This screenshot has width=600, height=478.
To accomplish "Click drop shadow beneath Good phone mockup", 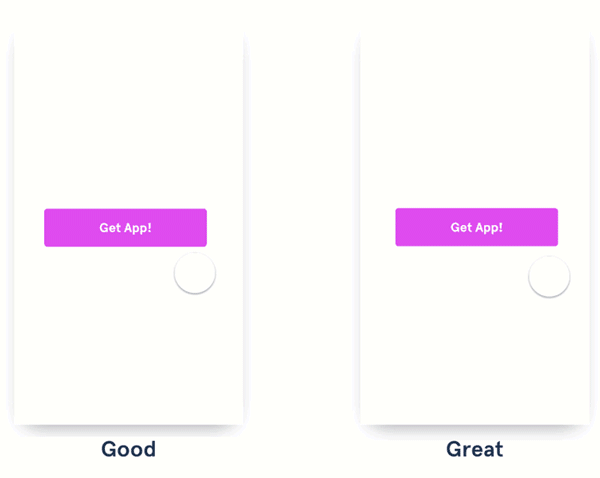I will coord(128,430).
